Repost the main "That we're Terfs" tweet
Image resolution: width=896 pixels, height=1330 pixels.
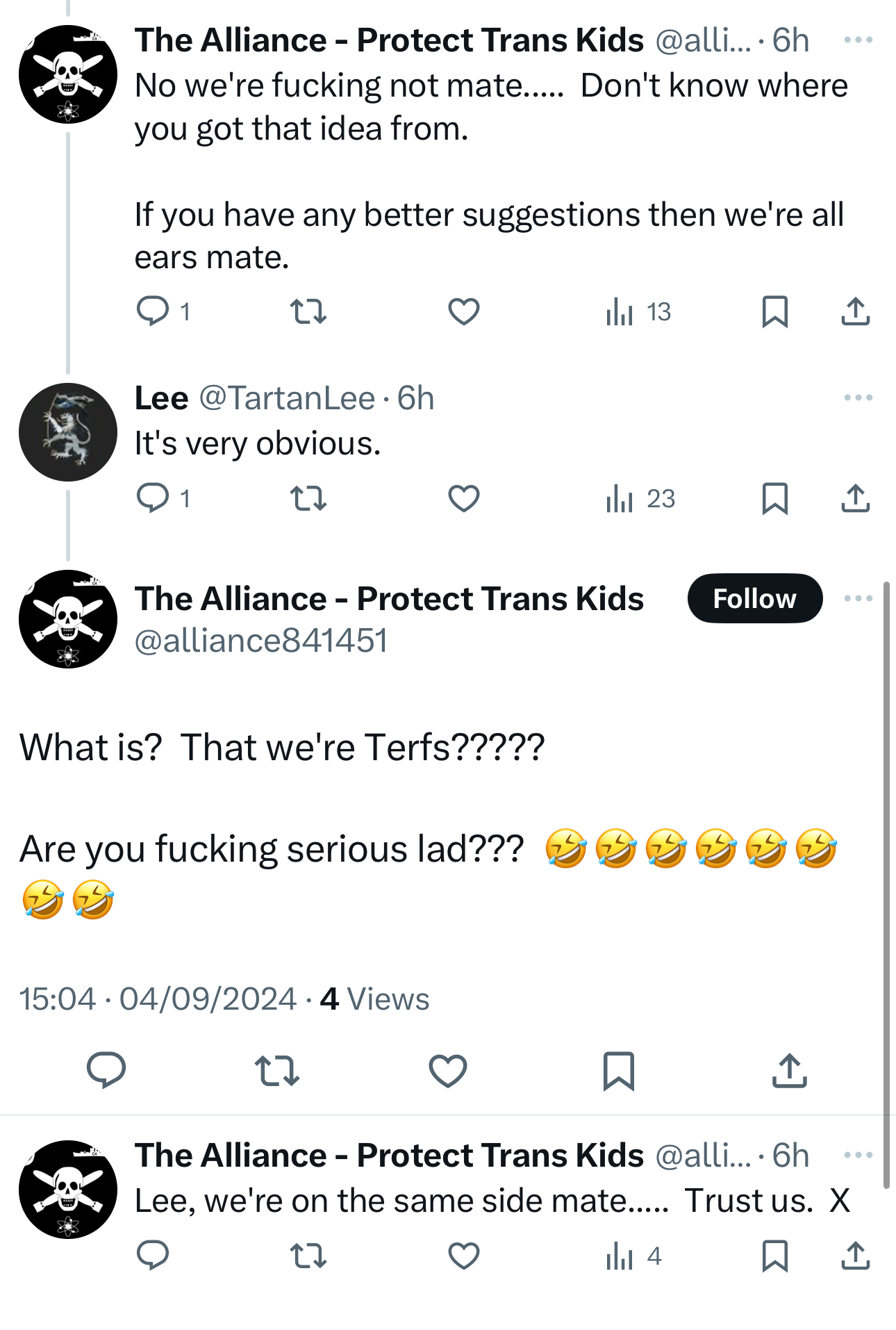tap(276, 1070)
